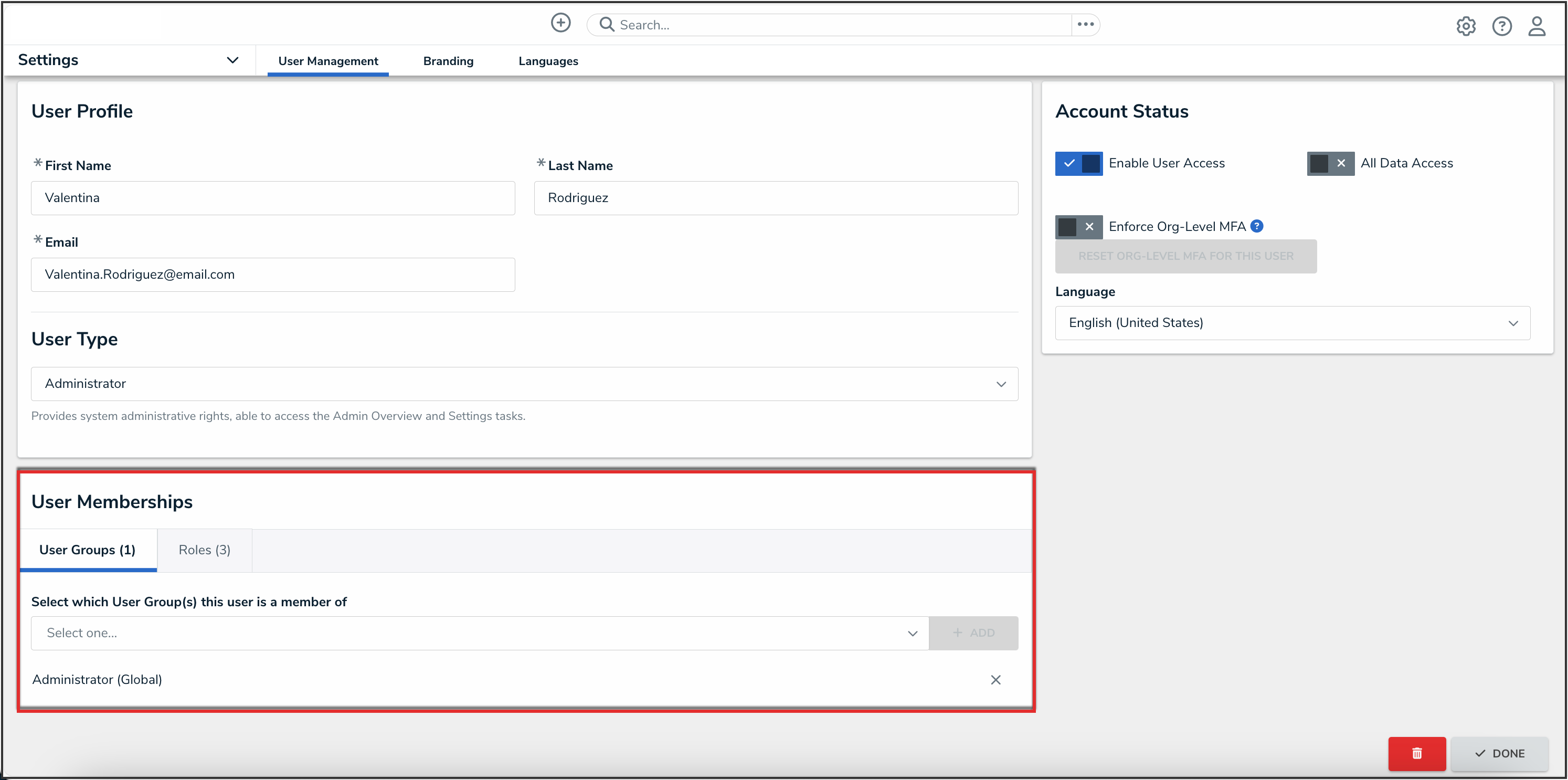Switch to the Roles (3) tab
The height and width of the screenshot is (780, 1568).
coord(204,550)
